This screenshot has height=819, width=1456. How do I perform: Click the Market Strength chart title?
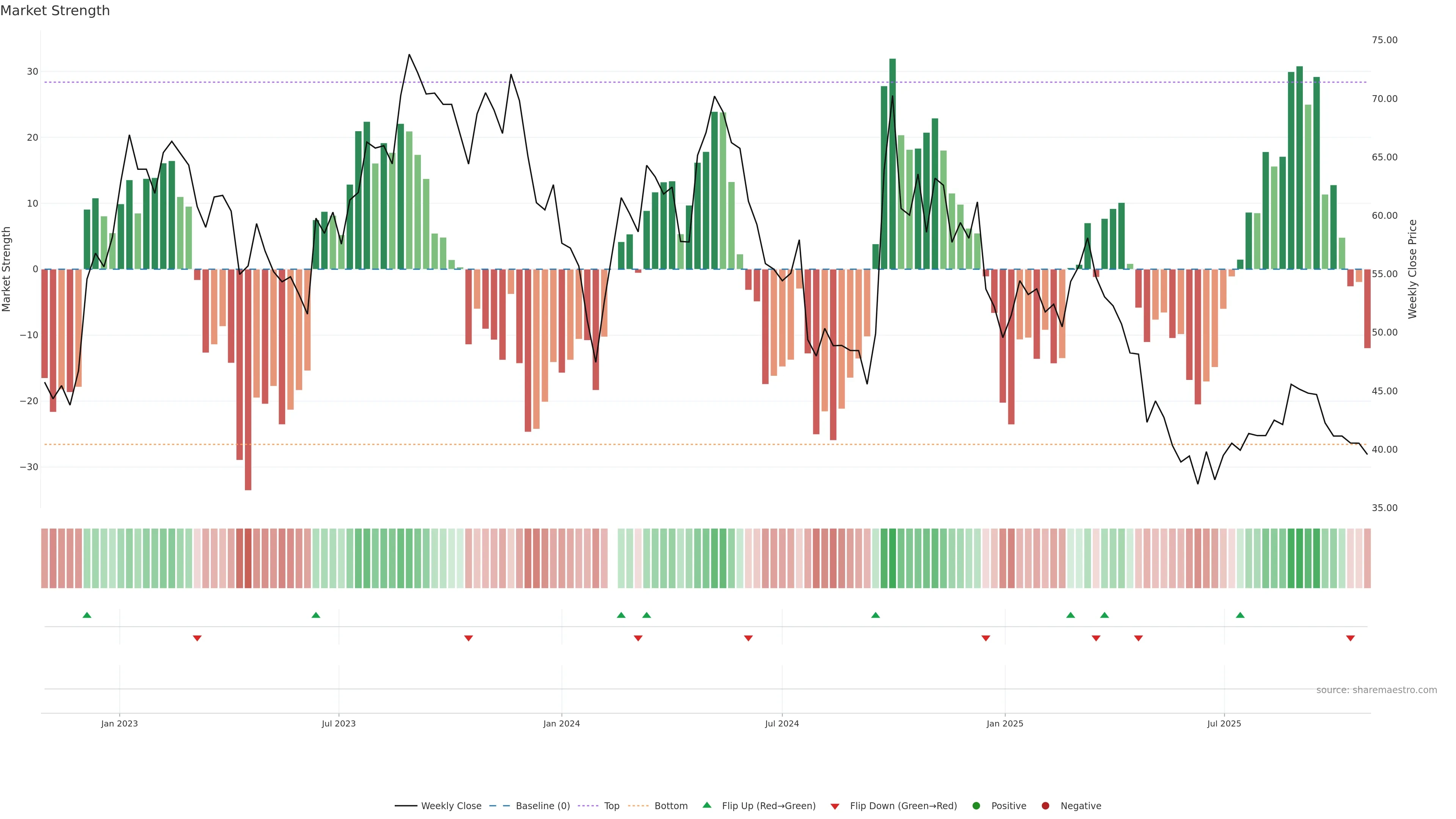pos(55,11)
